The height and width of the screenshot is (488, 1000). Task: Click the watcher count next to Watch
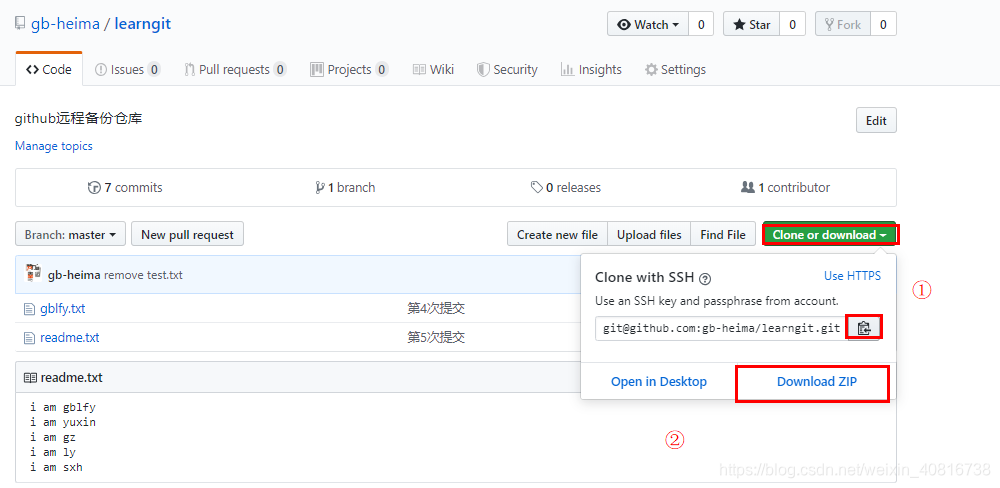(x=701, y=24)
